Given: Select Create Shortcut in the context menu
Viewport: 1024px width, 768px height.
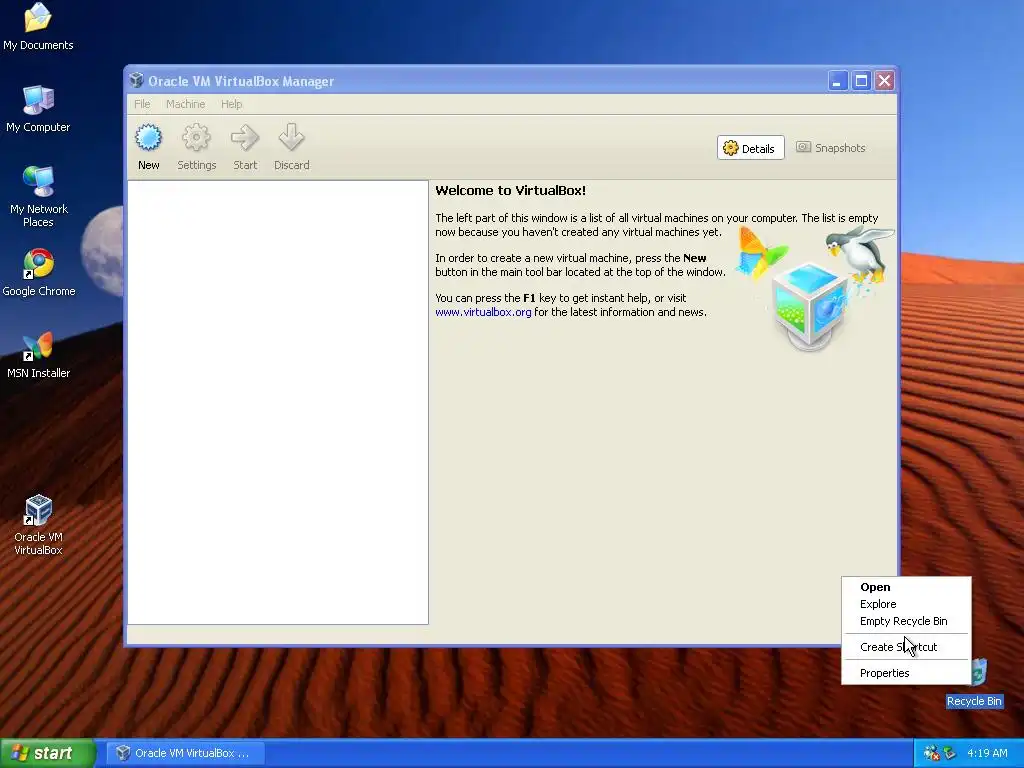Looking at the screenshot, I should click(x=906, y=647).
